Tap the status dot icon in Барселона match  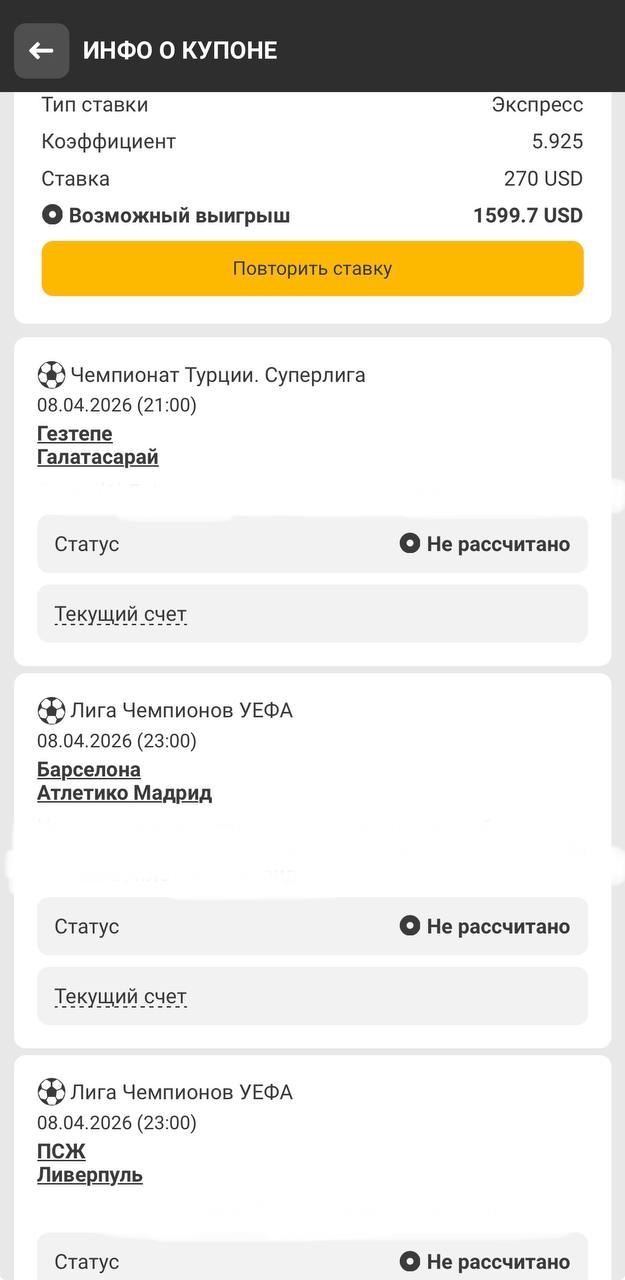tap(409, 926)
